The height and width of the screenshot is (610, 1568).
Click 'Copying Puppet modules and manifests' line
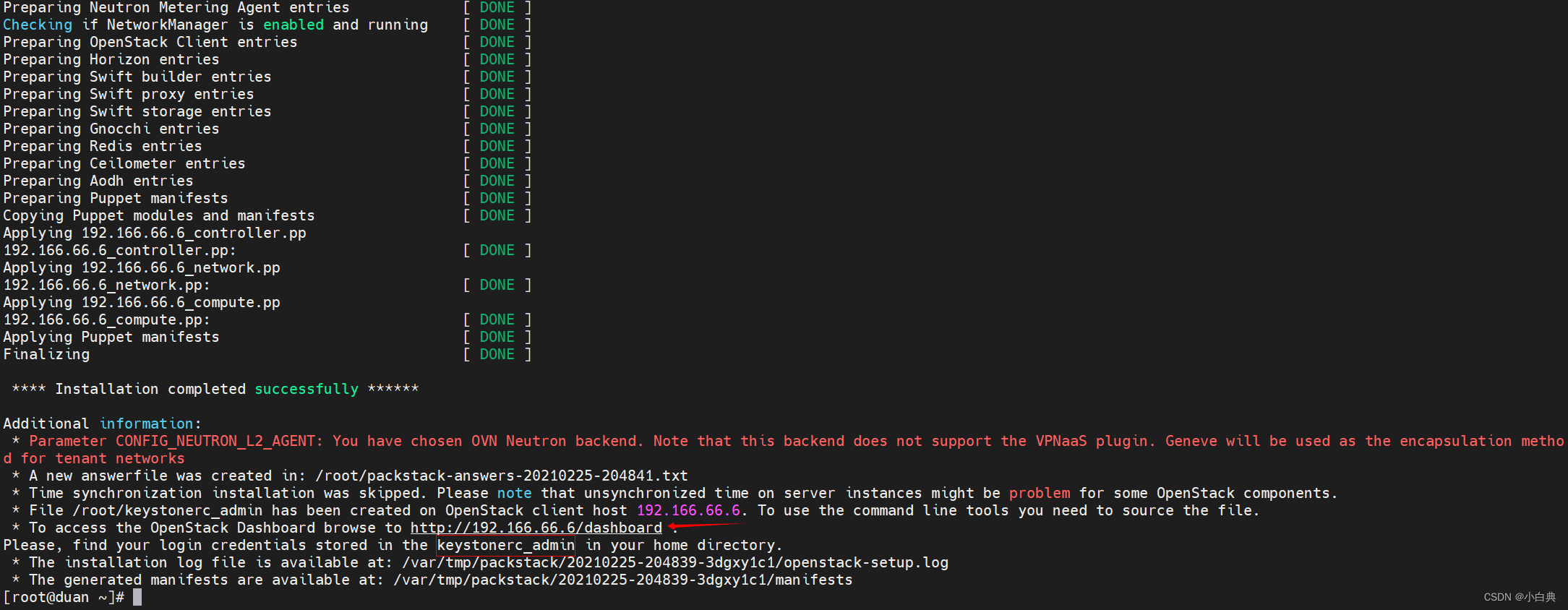(158, 215)
